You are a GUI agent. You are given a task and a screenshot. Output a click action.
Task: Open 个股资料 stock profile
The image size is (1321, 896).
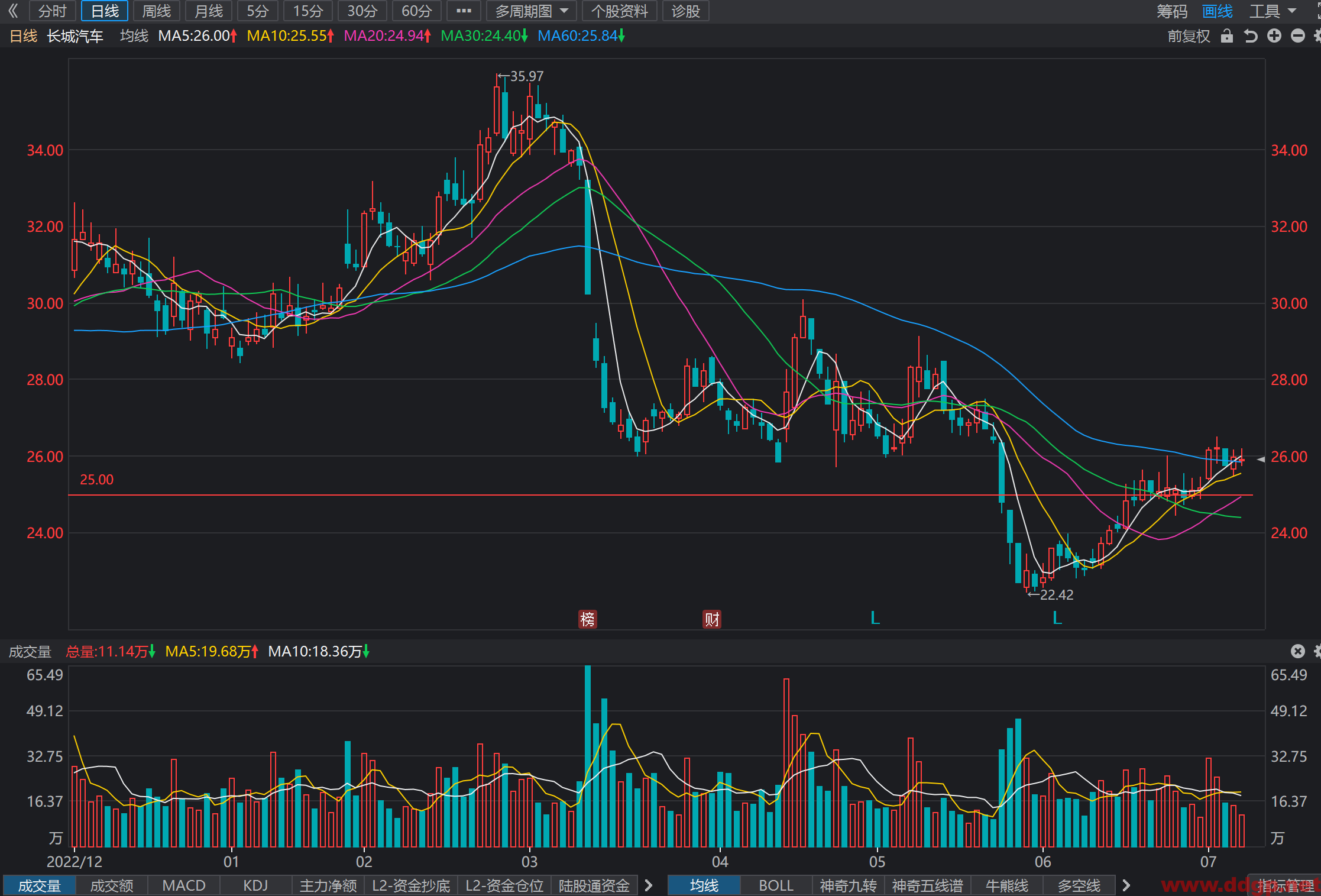pyautogui.click(x=619, y=11)
